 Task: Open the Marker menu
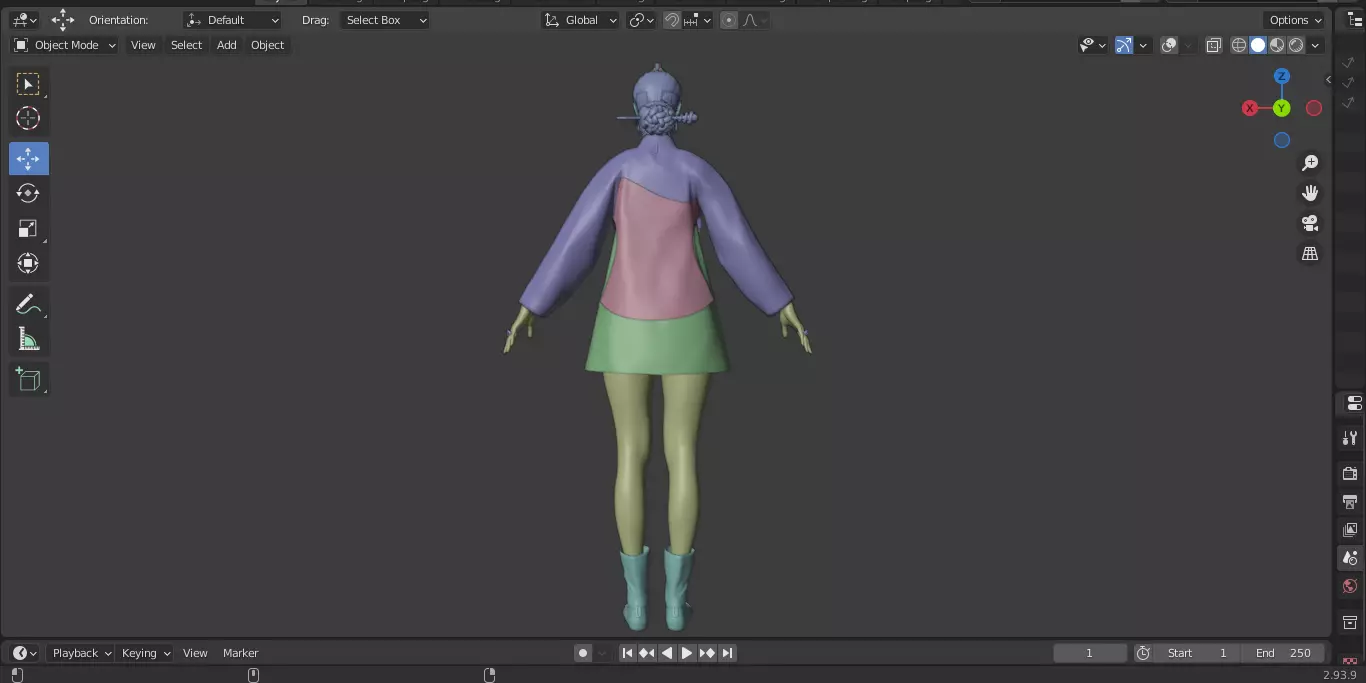point(240,653)
